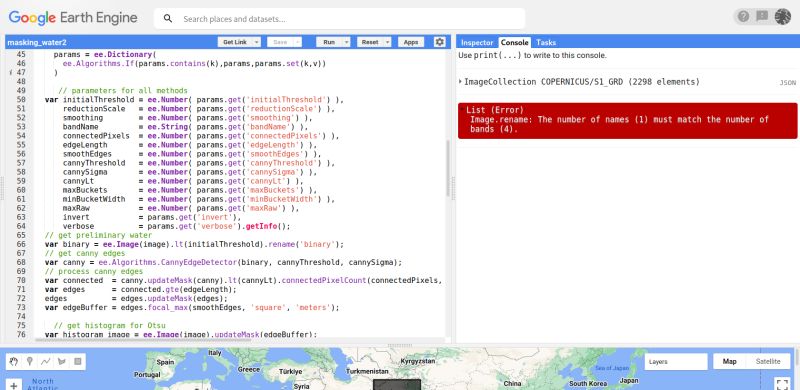Click the Apps button

coord(411,42)
